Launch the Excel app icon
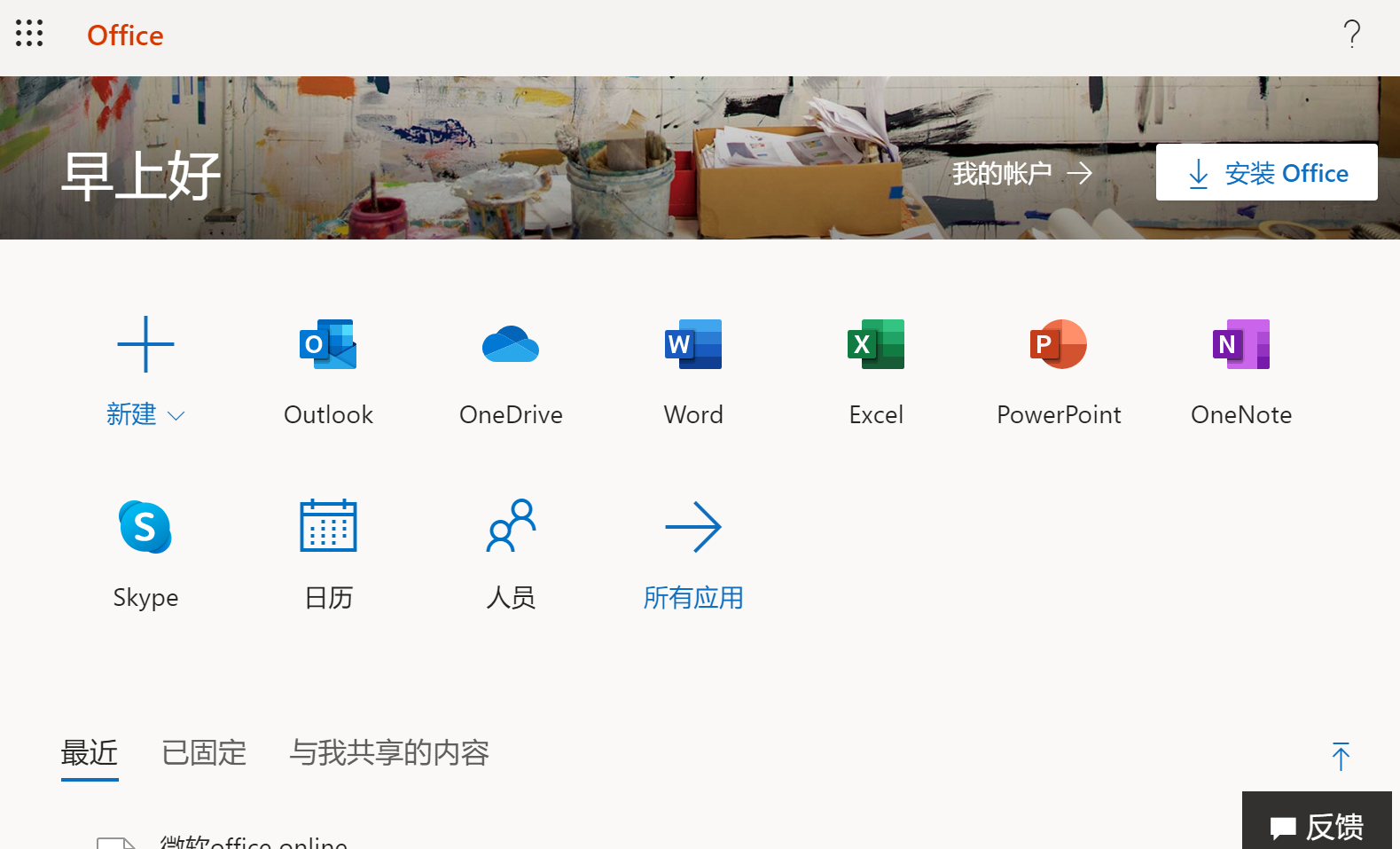 tap(876, 344)
